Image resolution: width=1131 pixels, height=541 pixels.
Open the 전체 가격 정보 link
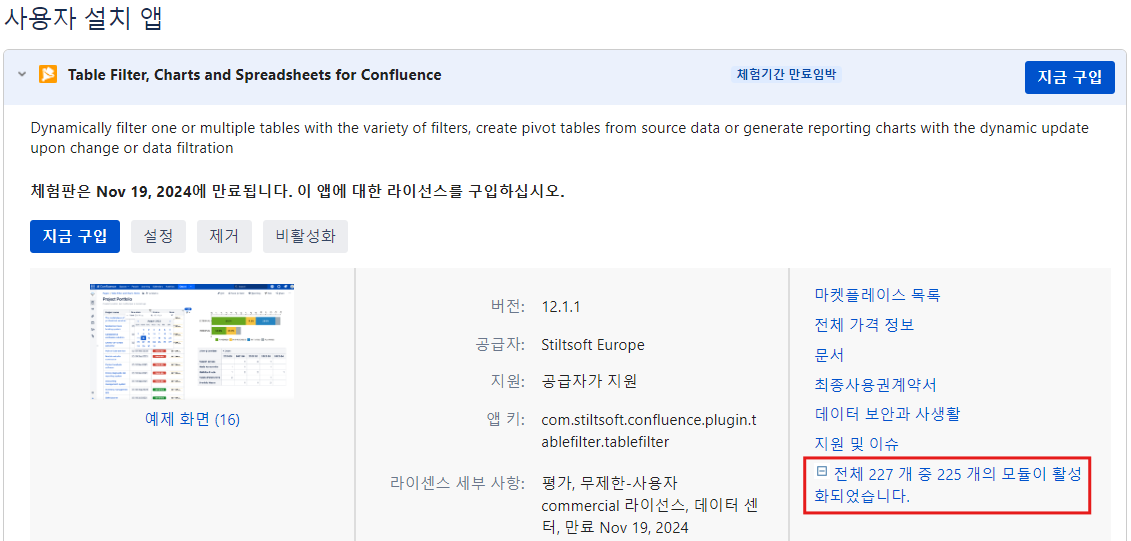864,325
